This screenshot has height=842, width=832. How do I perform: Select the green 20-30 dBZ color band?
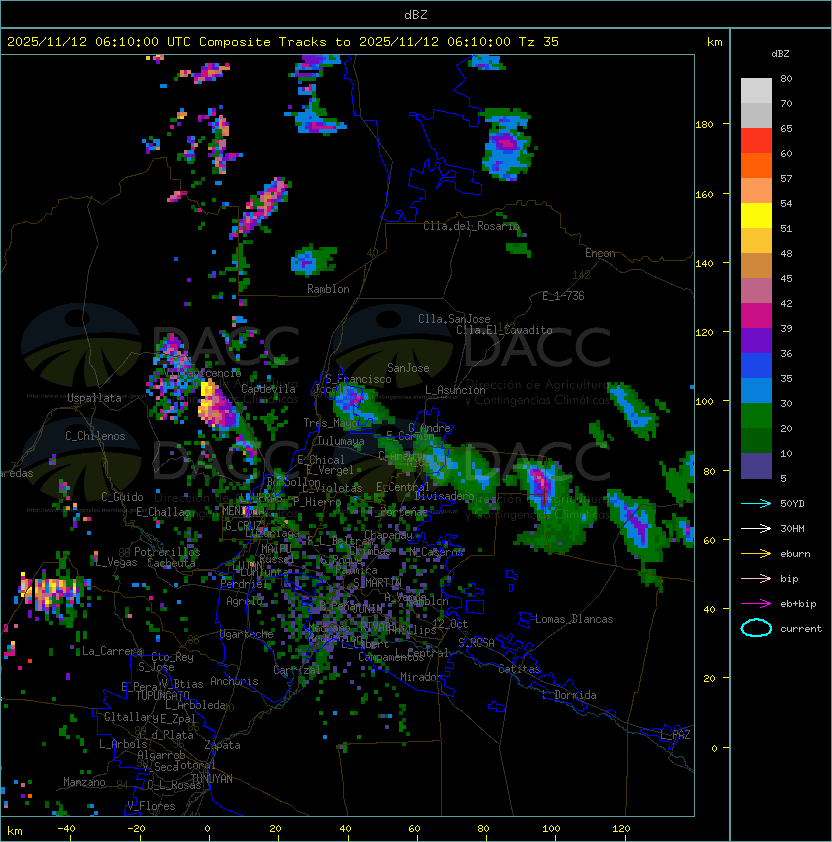(756, 416)
